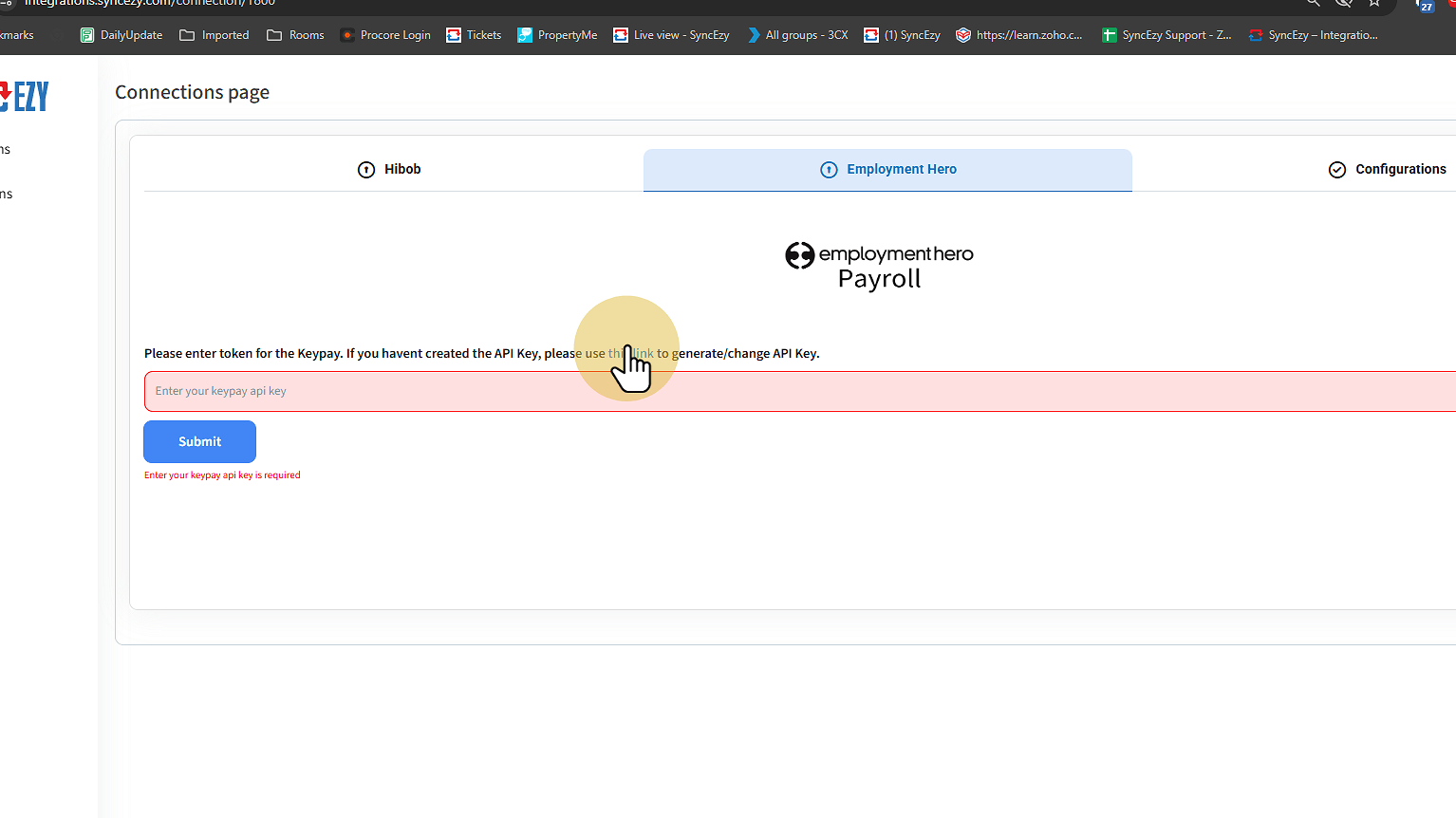The image size is (1456, 818).
Task: Open SyncEzy Support bookmark
Action: [x=1167, y=35]
